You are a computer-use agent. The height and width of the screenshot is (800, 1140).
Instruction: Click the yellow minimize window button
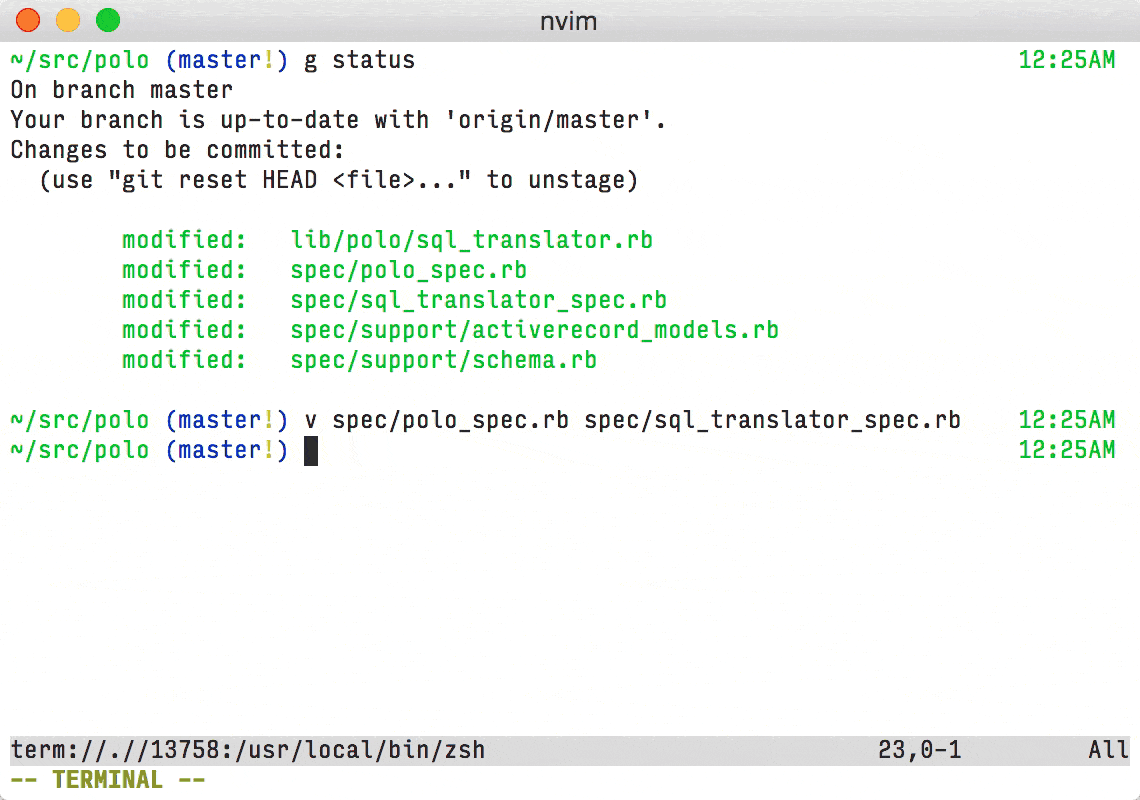click(68, 20)
